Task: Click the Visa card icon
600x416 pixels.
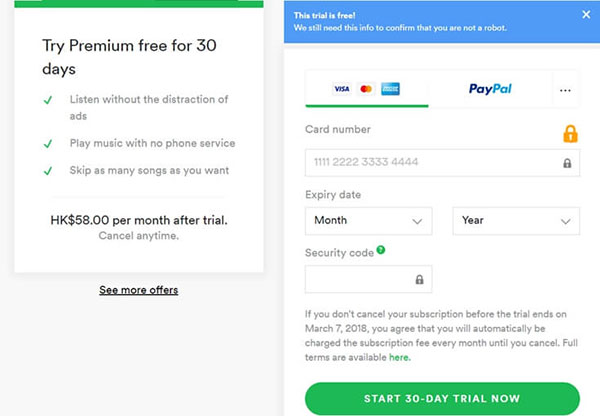Action: (x=341, y=89)
